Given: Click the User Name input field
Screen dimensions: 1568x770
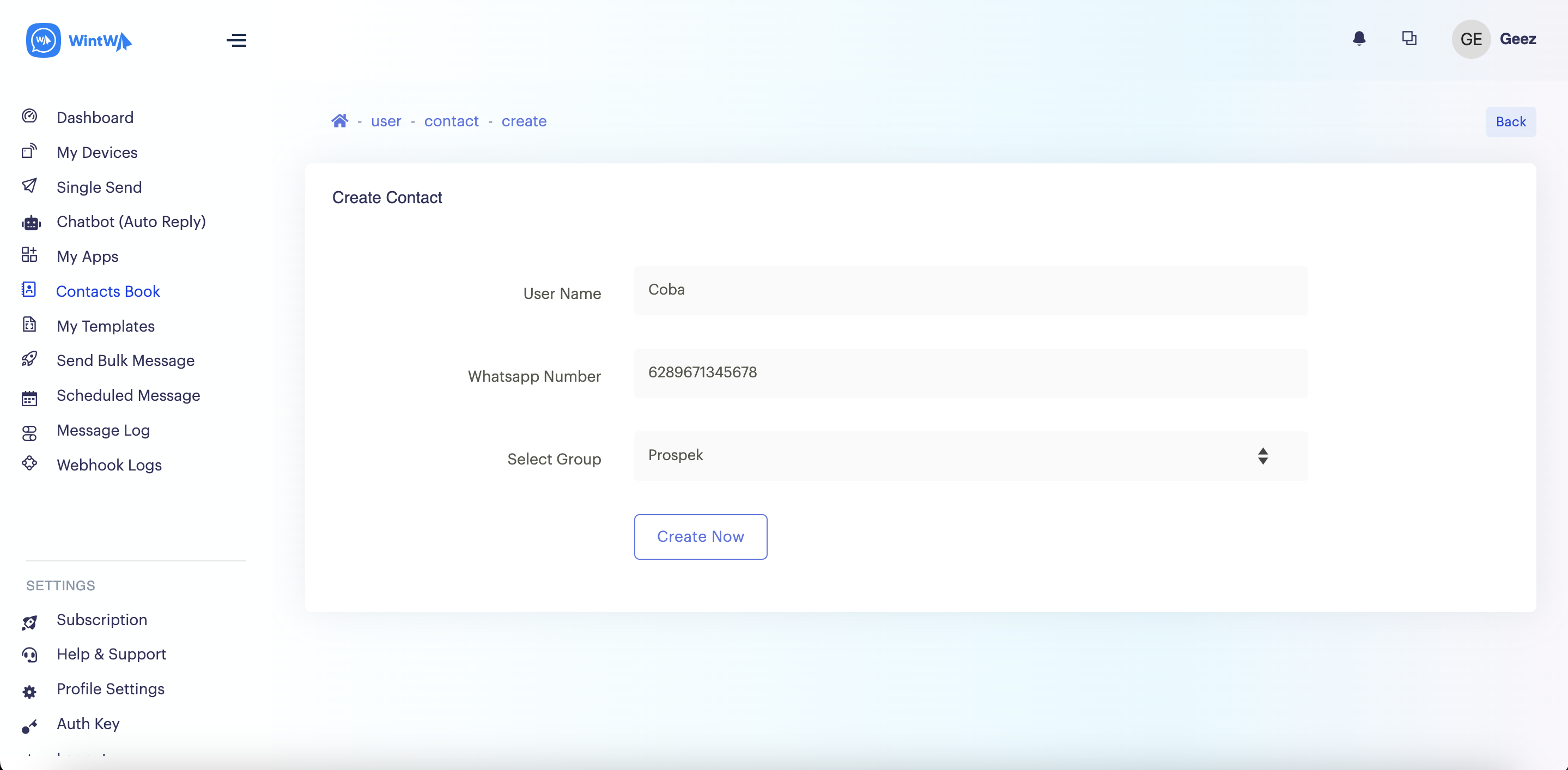Looking at the screenshot, I should pyautogui.click(x=969, y=290).
